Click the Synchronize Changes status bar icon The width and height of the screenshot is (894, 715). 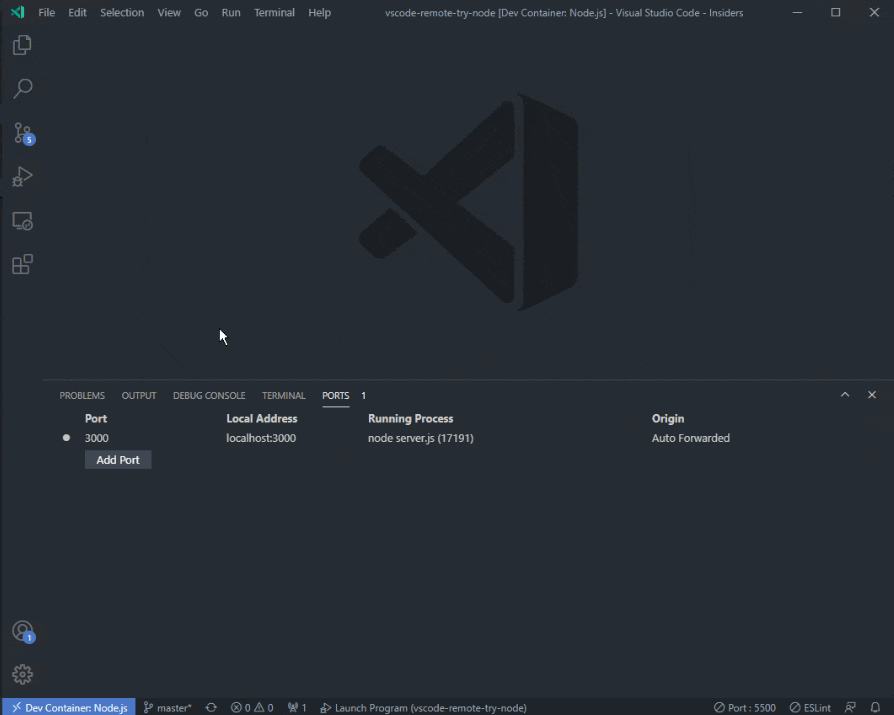point(211,707)
